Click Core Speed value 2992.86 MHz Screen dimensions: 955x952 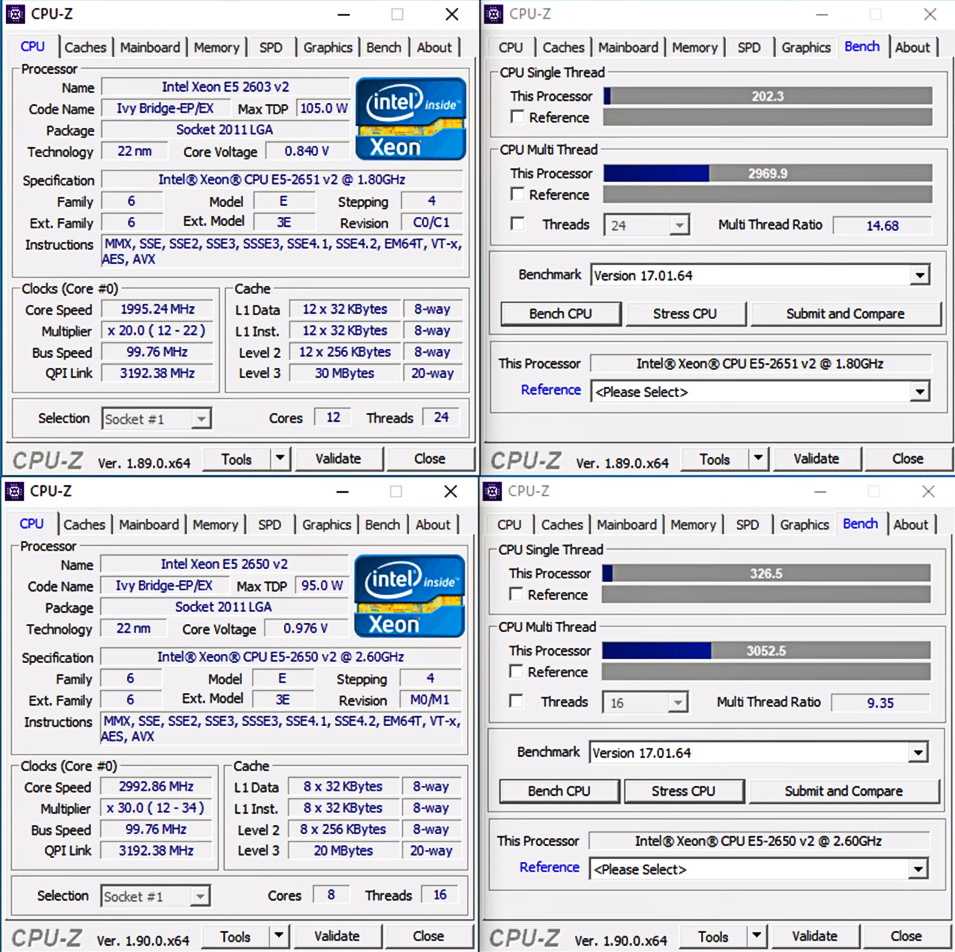tap(157, 787)
